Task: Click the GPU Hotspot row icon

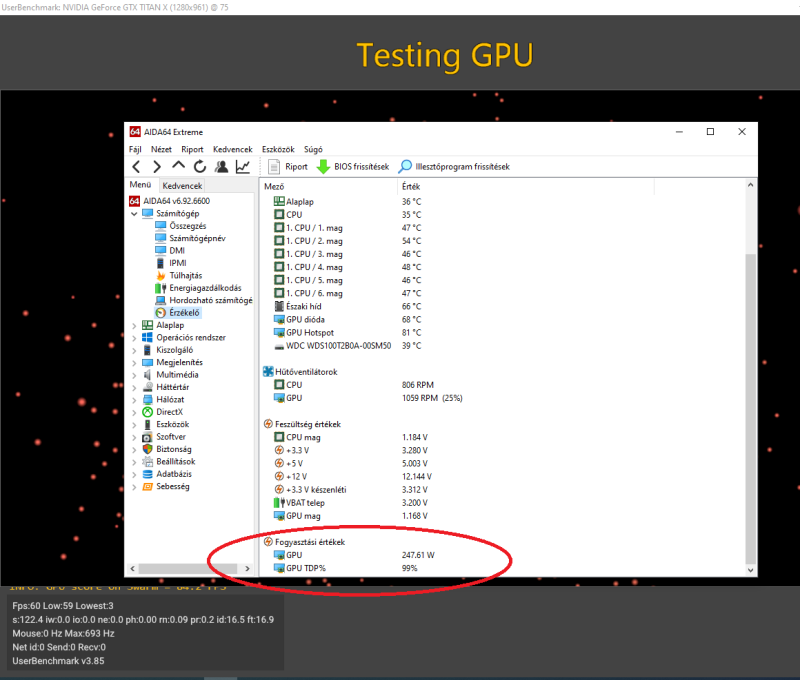Action: point(279,333)
